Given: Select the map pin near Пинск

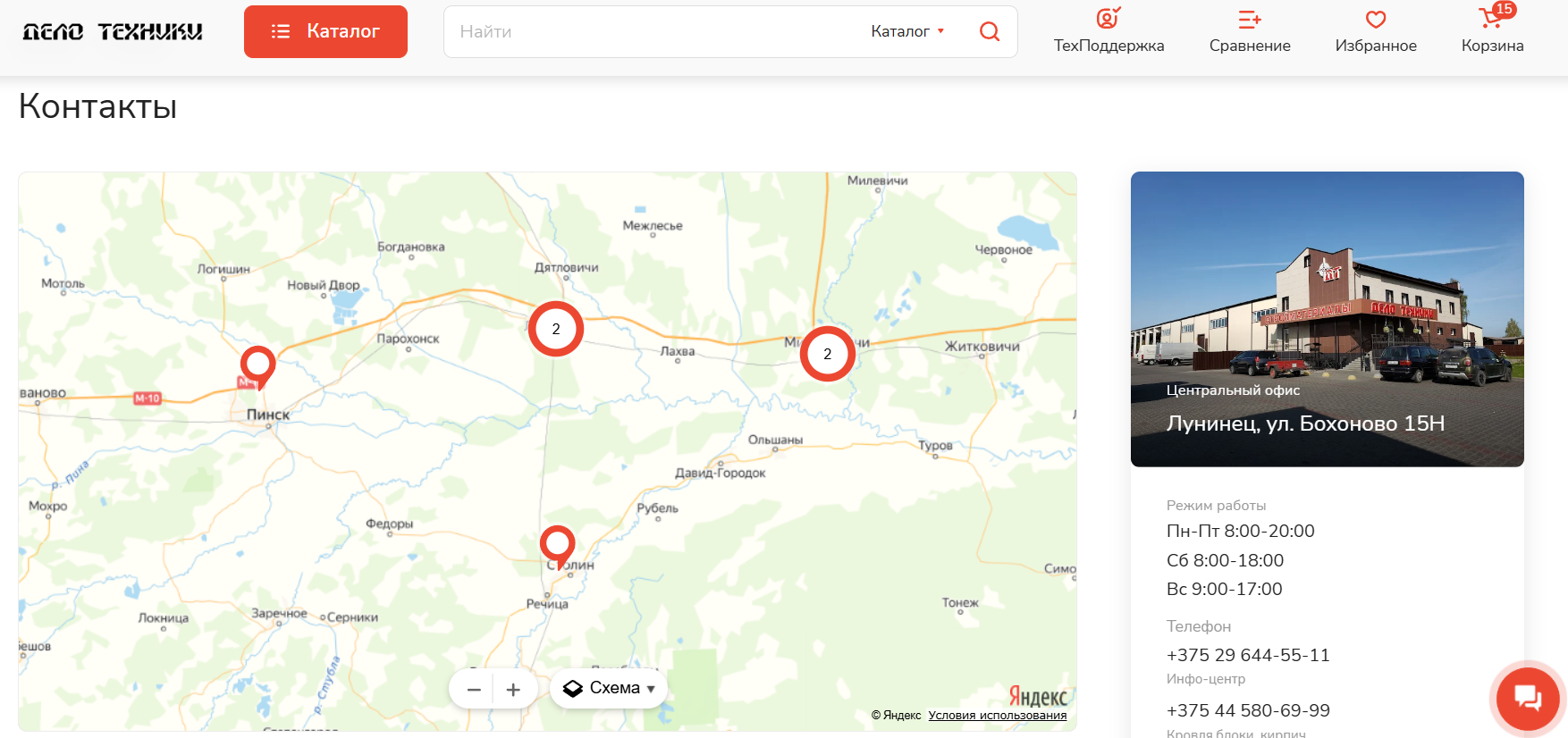Looking at the screenshot, I should [x=258, y=366].
